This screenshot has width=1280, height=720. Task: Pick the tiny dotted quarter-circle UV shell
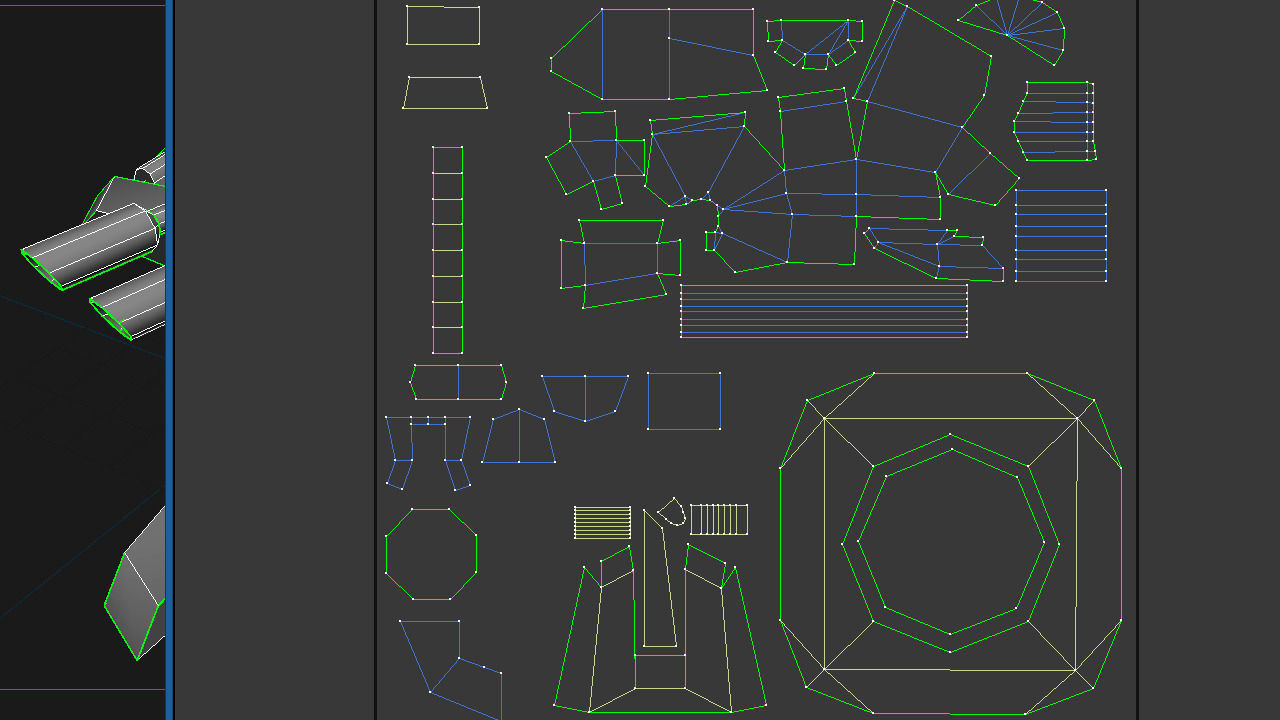coord(672,511)
